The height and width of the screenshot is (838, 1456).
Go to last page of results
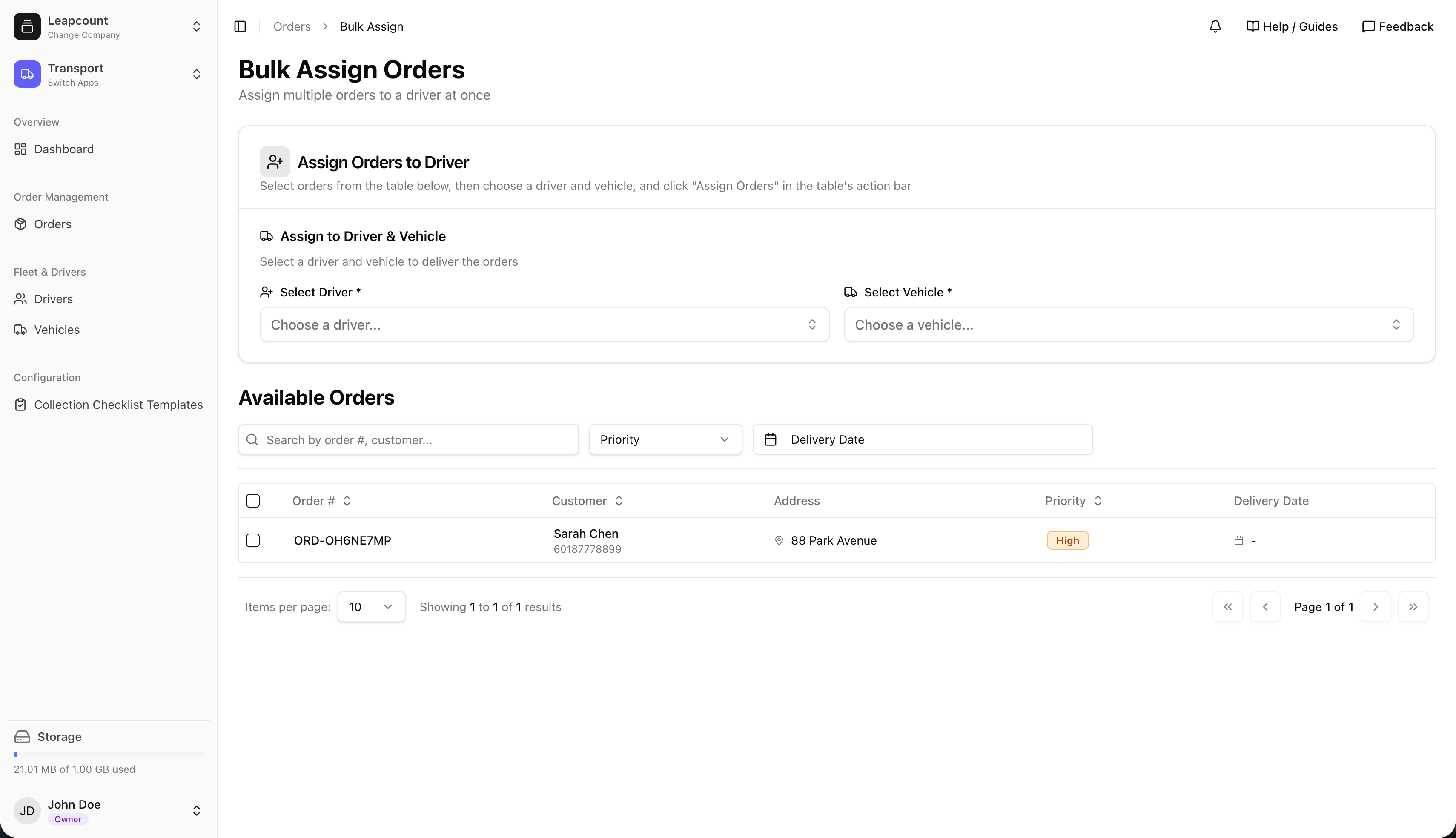point(1413,607)
